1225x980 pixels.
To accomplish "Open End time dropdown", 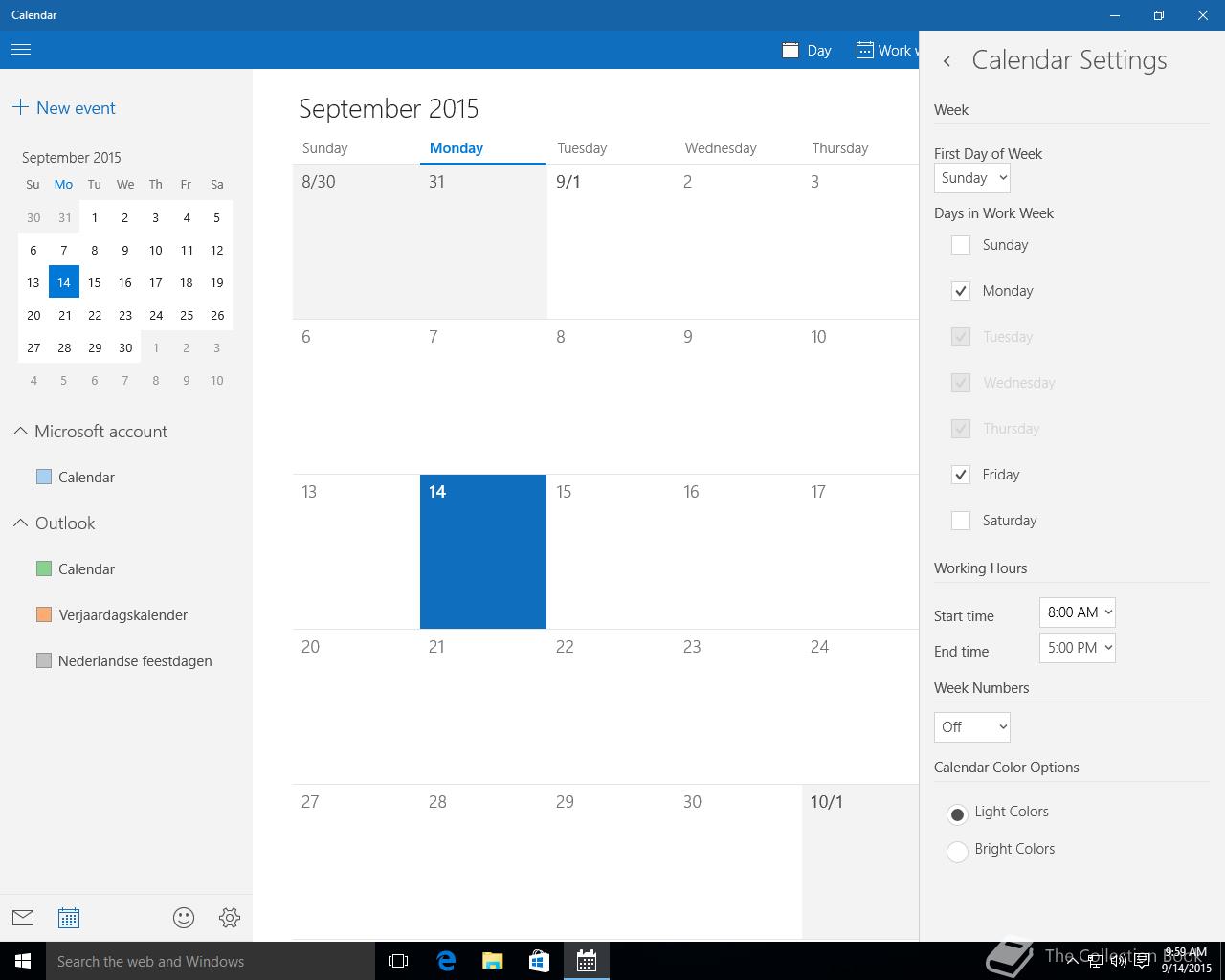I will 1078,648.
